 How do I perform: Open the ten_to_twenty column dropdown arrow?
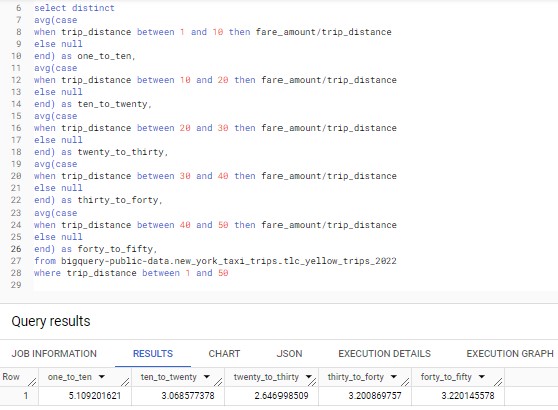(x=207, y=377)
